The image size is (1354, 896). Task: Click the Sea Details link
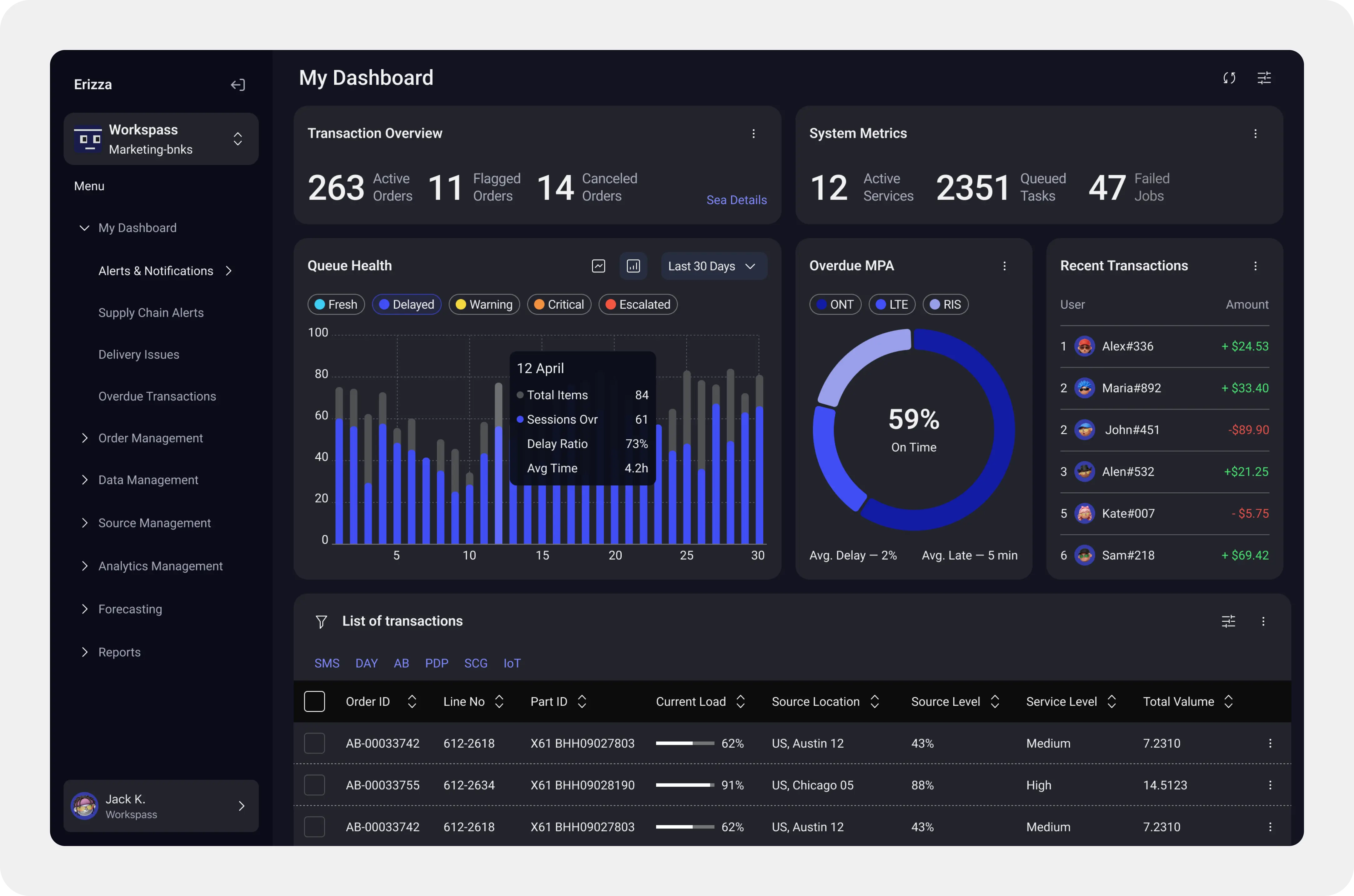[x=737, y=200]
